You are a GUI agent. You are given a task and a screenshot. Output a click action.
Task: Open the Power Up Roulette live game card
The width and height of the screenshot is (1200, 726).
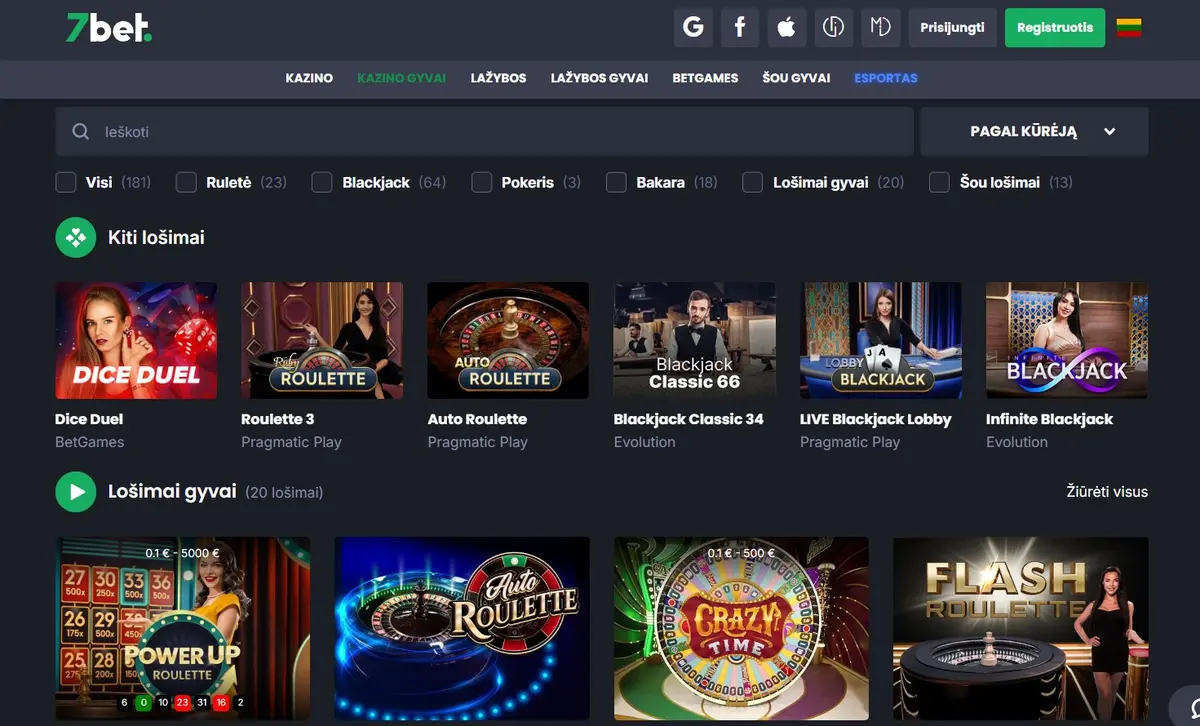pyautogui.click(x=183, y=630)
